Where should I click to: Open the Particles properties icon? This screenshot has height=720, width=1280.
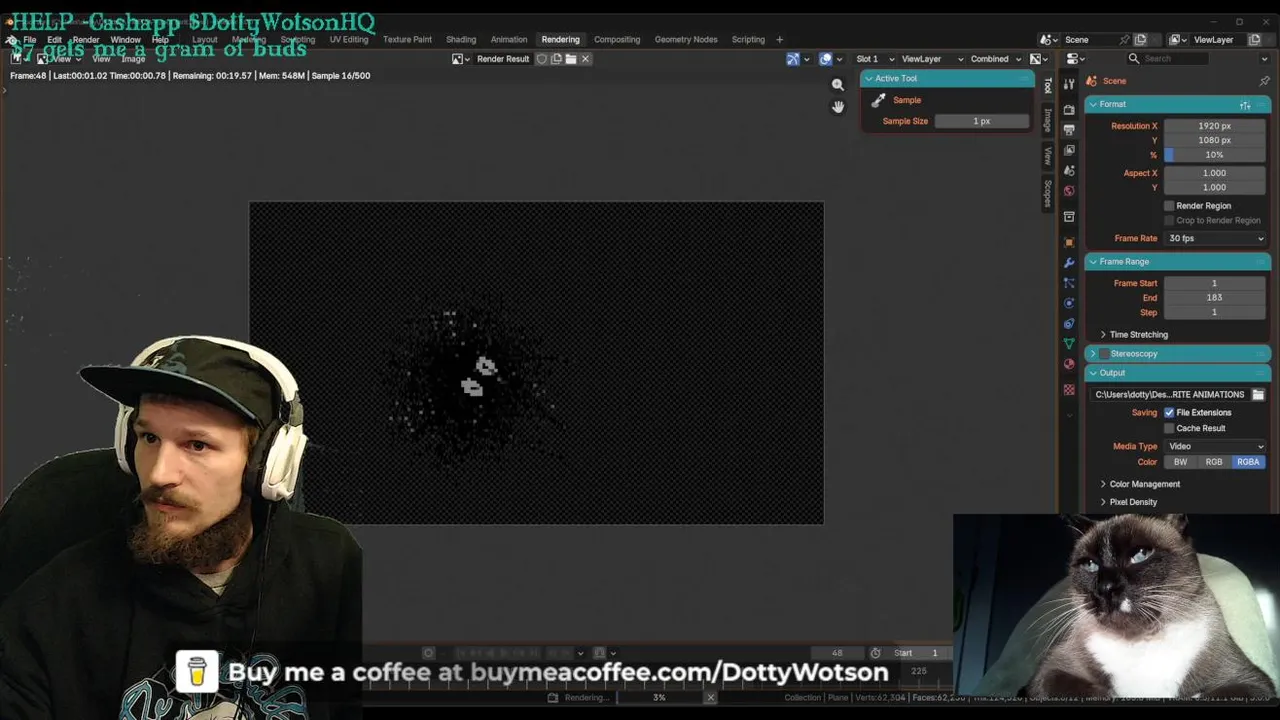(x=1069, y=283)
